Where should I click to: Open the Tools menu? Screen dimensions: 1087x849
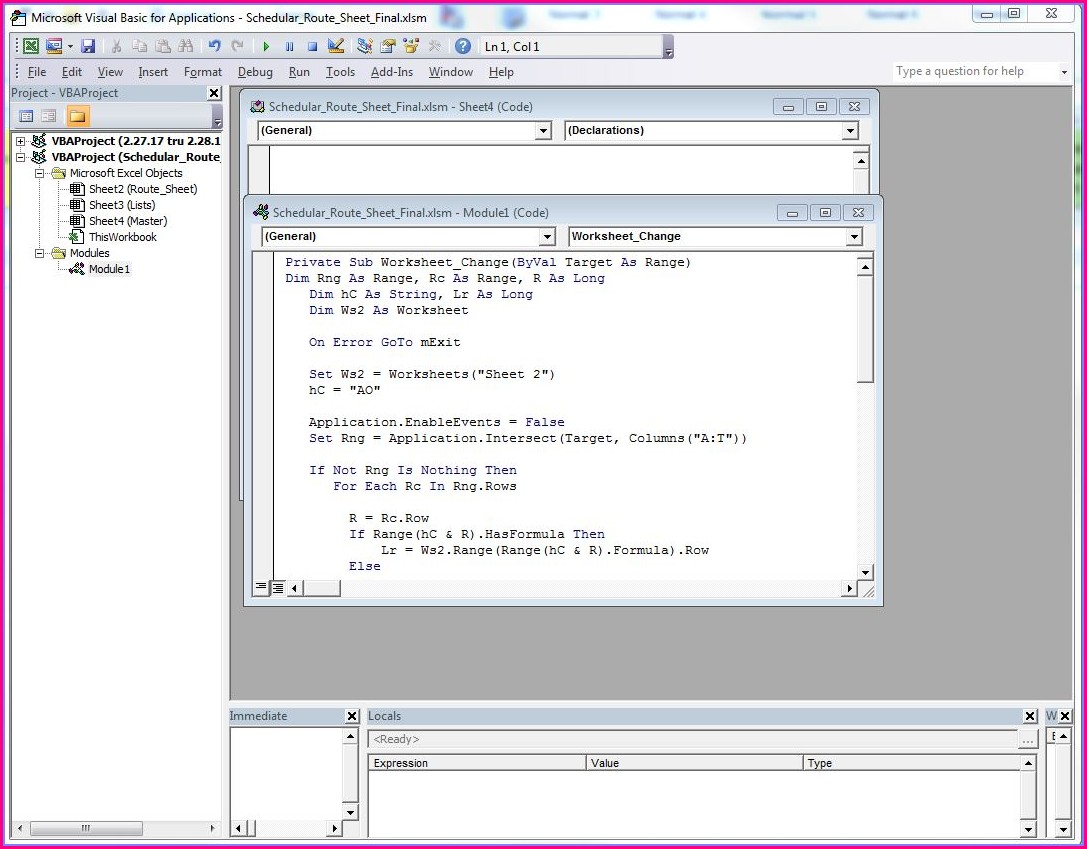[340, 72]
